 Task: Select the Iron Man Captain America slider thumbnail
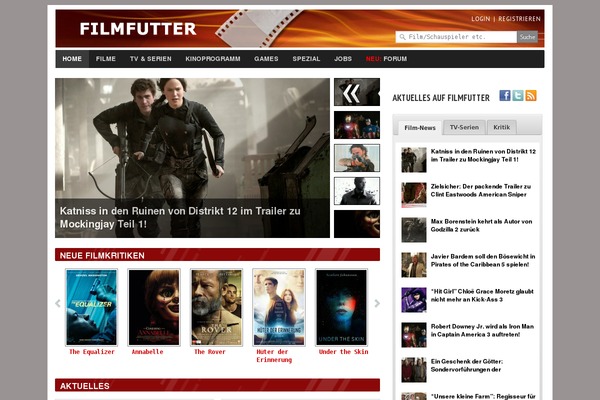[x=357, y=125]
